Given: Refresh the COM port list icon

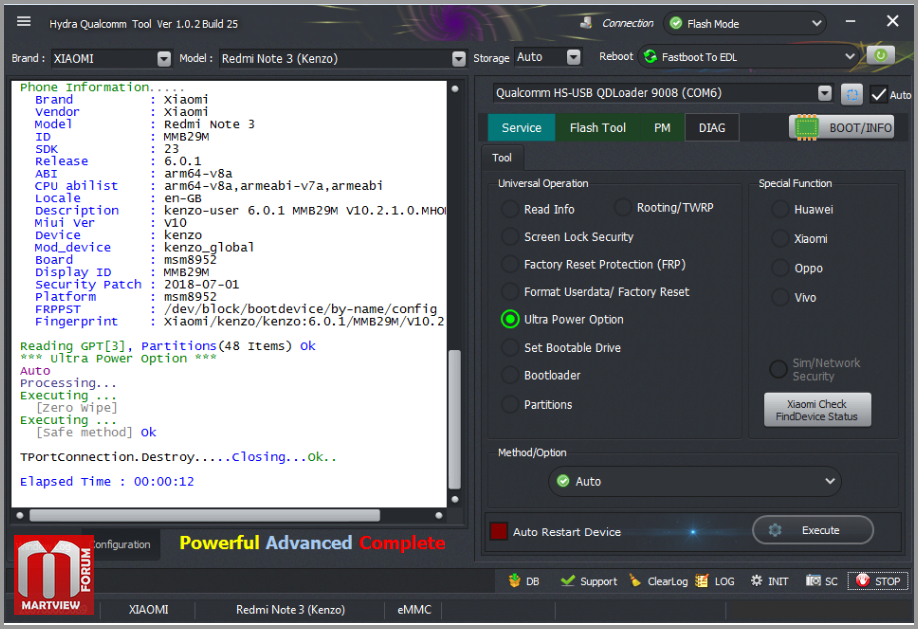Looking at the screenshot, I should click(851, 94).
